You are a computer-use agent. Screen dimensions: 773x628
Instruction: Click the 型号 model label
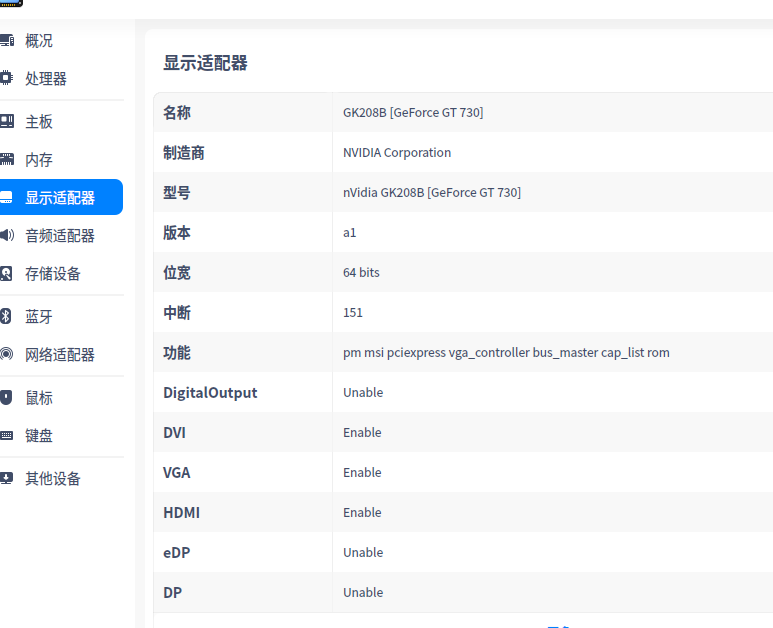[177, 192]
